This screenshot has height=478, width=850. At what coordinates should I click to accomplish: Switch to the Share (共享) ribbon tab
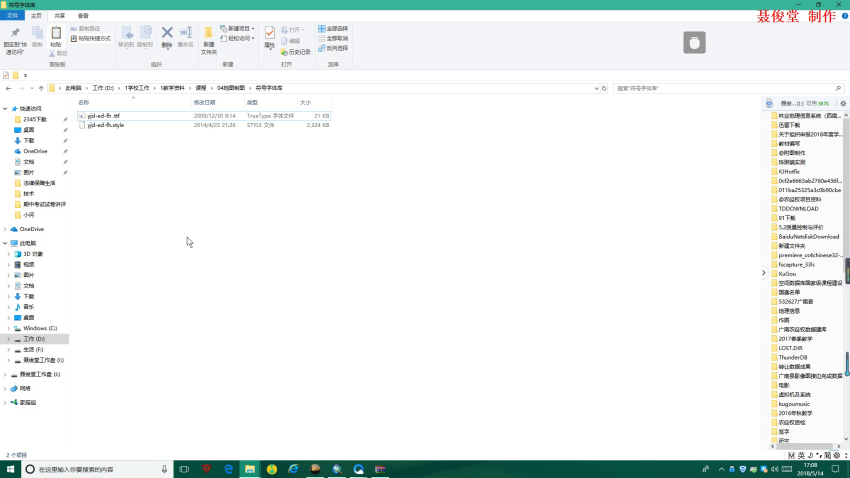60,16
